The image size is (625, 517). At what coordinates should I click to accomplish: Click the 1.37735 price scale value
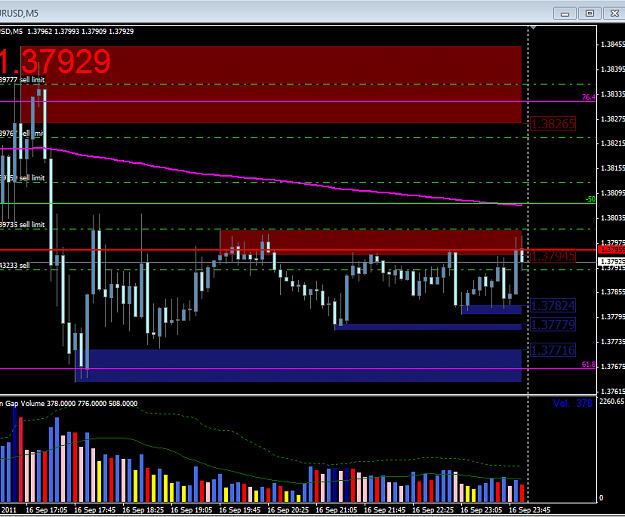pyautogui.click(x=612, y=342)
